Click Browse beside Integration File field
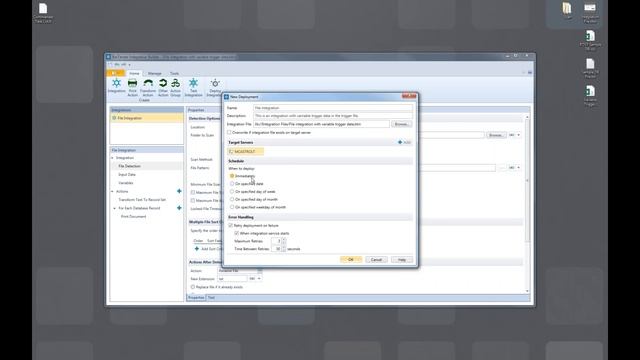Screen dimensions: 640x360 coord(401,124)
